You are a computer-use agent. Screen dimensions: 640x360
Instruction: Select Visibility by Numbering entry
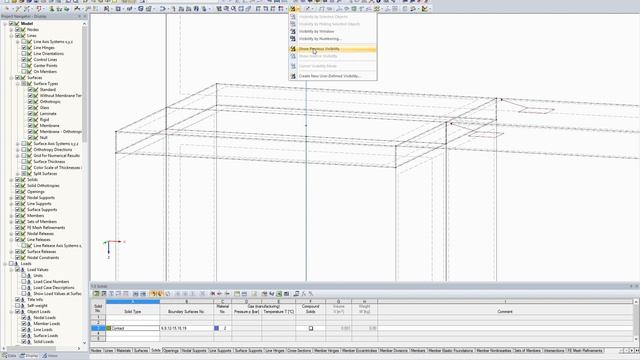(x=320, y=39)
